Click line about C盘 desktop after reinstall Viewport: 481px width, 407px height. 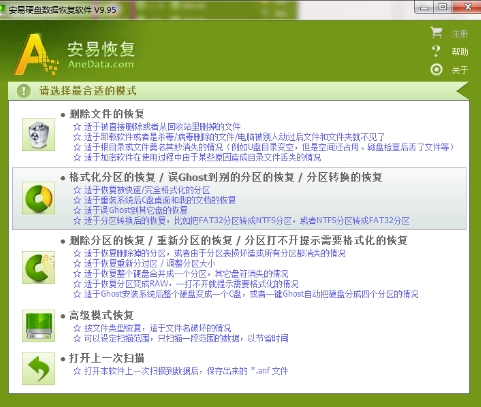(155, 200)
